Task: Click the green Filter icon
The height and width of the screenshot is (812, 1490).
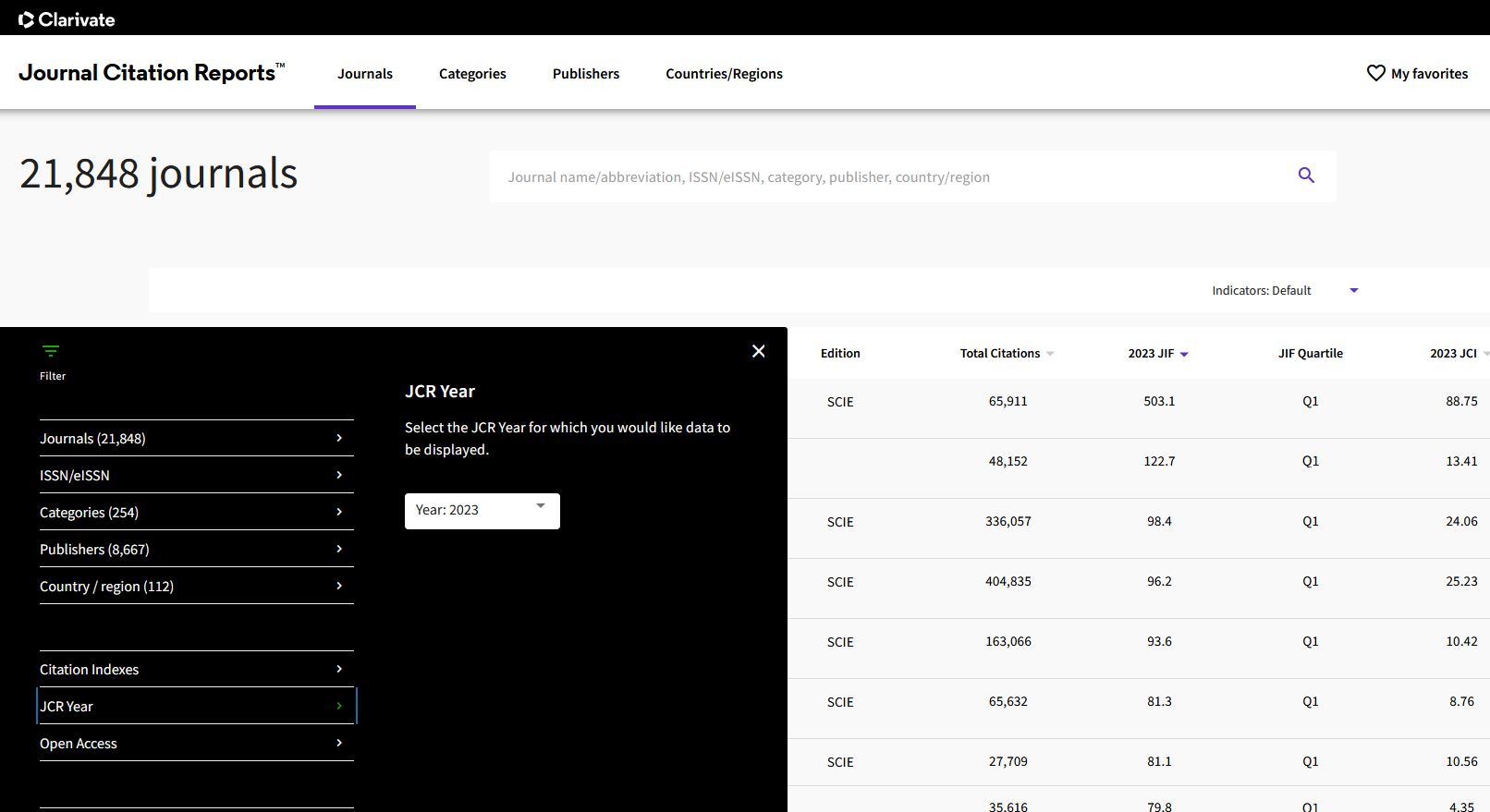Action: [51, 351]
